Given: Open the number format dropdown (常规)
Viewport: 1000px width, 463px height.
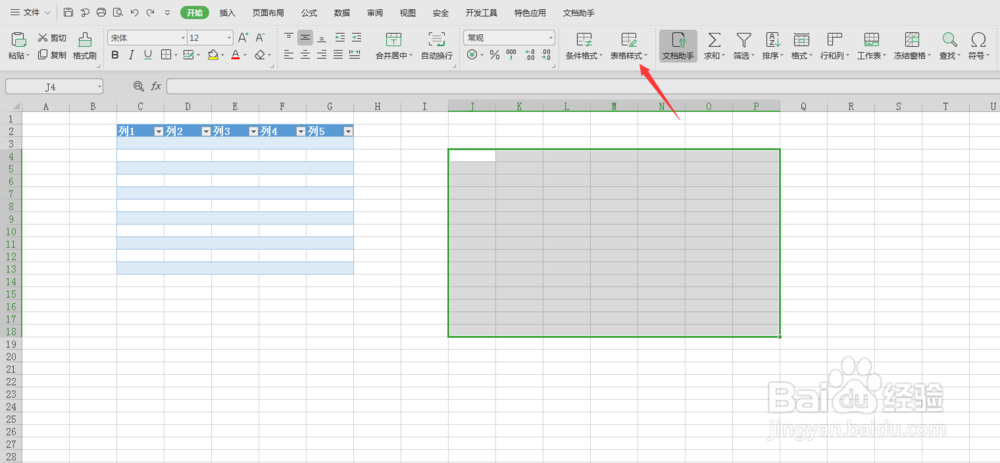Looking at the screenshot, I should point(550,38).
